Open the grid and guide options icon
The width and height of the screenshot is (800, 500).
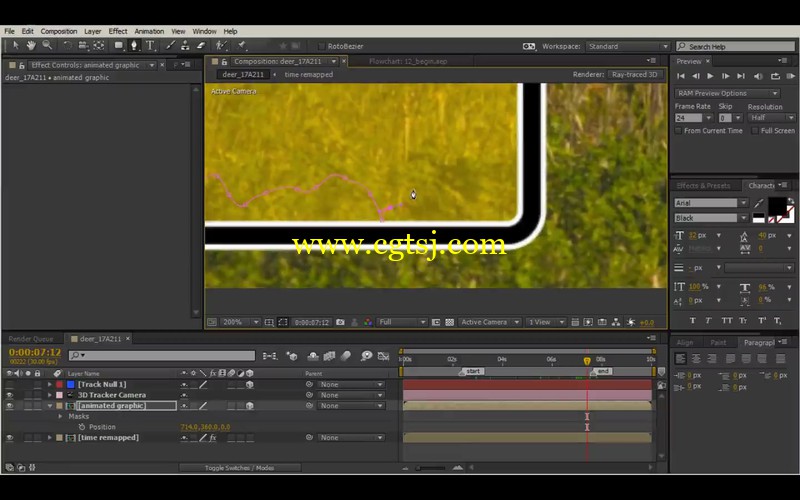pos(269,322)
